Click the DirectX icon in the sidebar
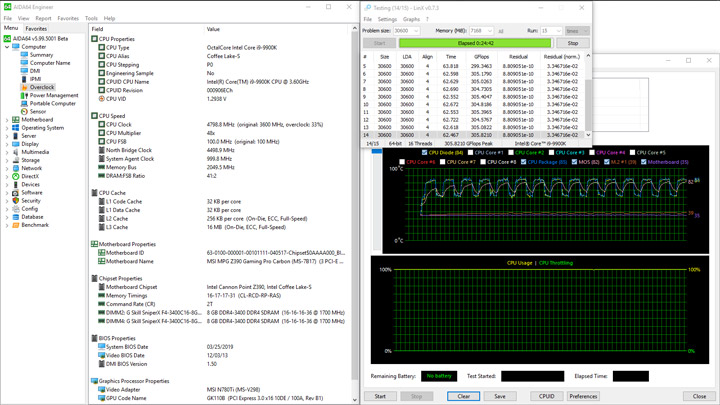720x405 pixels. 17,176
